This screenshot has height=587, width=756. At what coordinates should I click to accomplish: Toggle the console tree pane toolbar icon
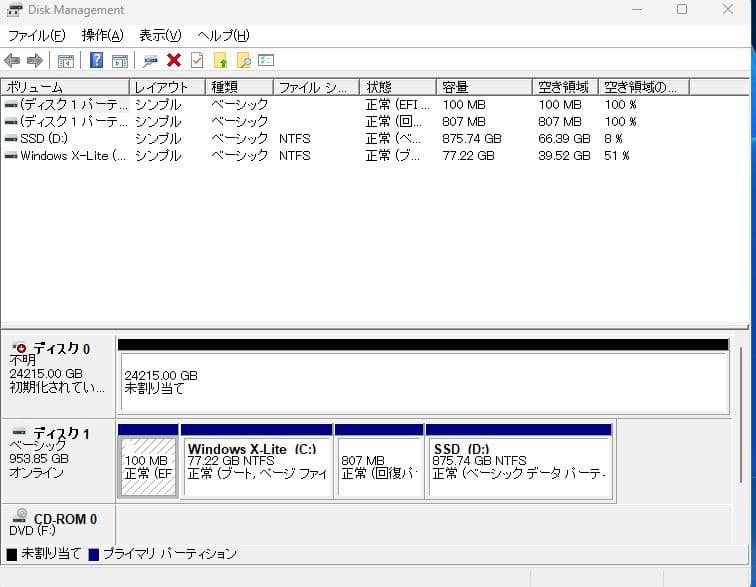click(x=66, y=61)
